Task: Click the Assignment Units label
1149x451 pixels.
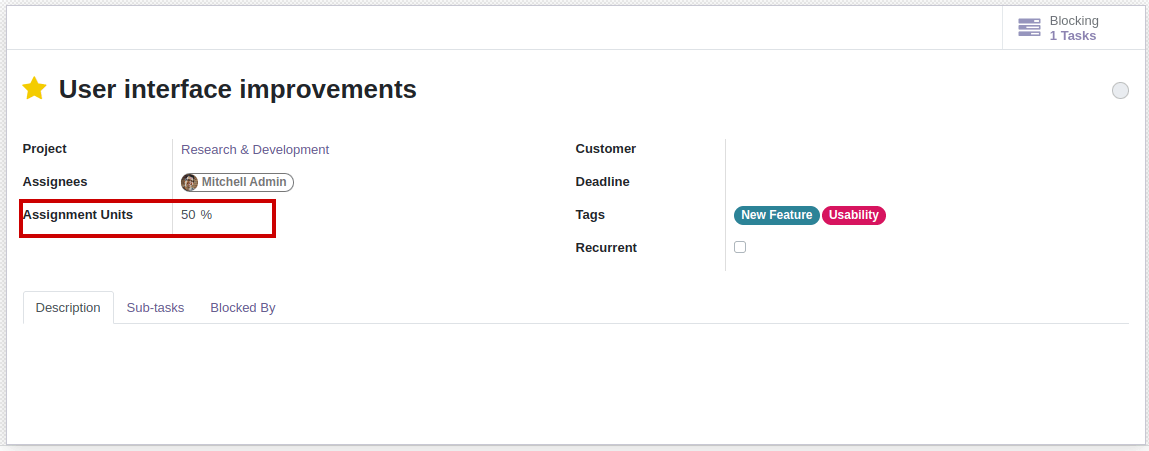Action: coord(78,215)
